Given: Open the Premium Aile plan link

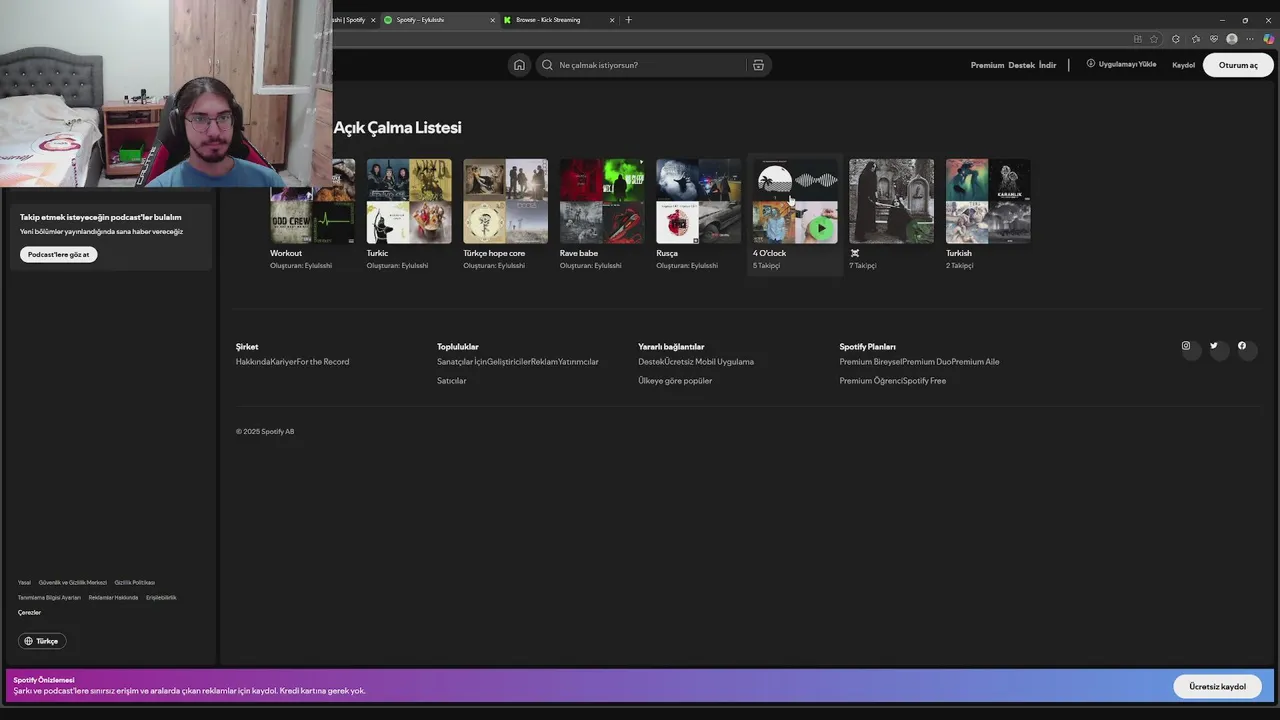Looking at the screenshot, I should (975, 362).
